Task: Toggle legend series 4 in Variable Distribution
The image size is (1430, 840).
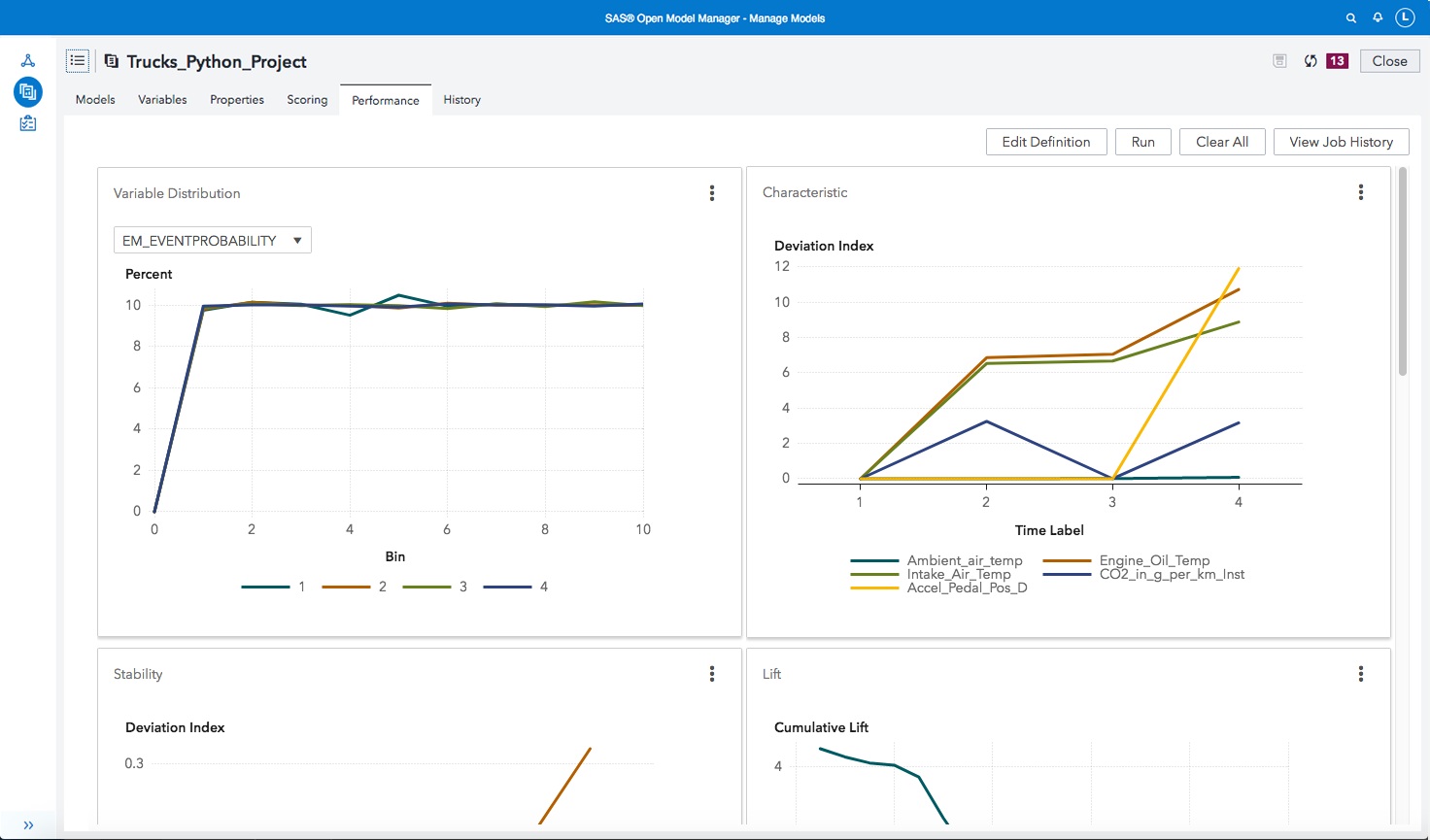Action: pos(516,587)
